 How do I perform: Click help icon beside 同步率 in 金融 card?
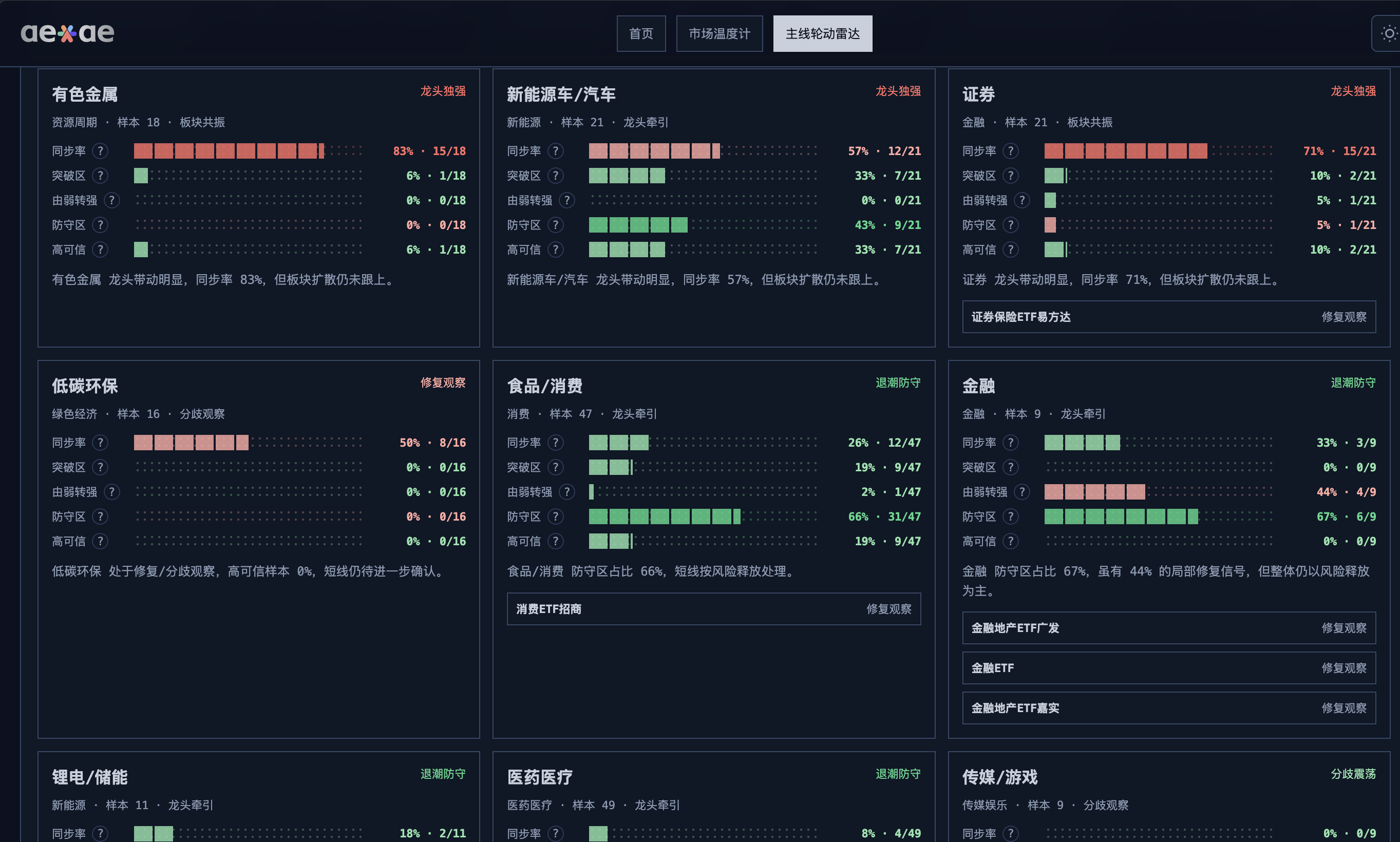tap(1011, 443)
